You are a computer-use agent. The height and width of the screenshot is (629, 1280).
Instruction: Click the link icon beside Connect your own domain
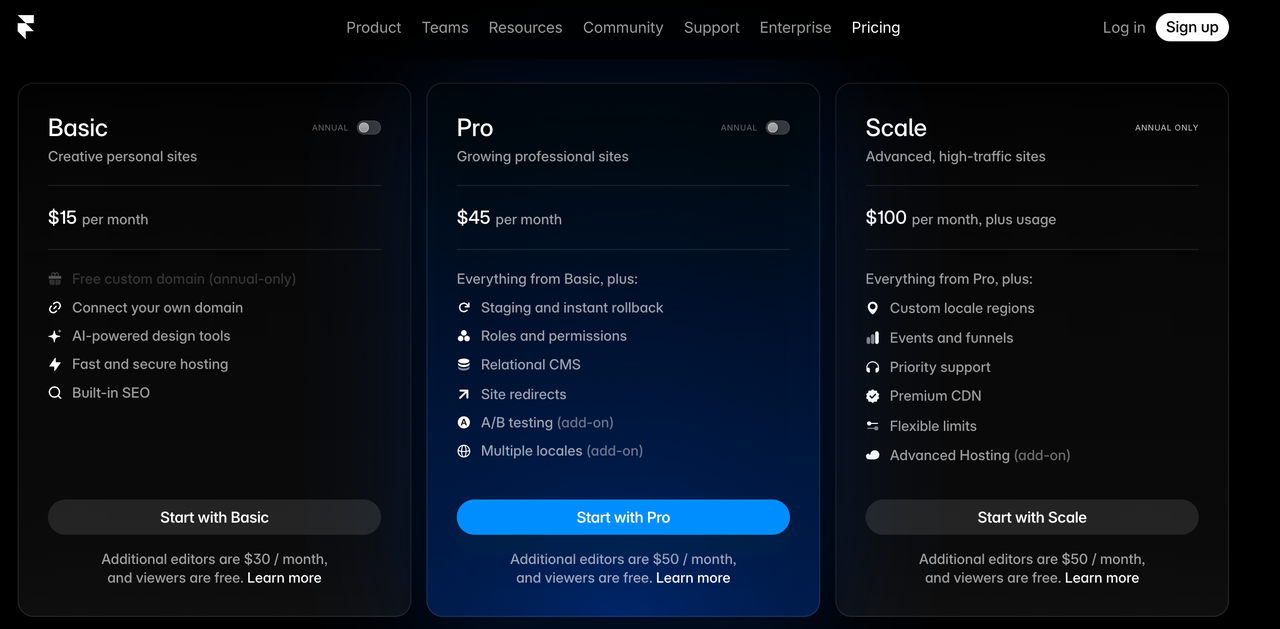pyautogui.click(x=55, y=307)
